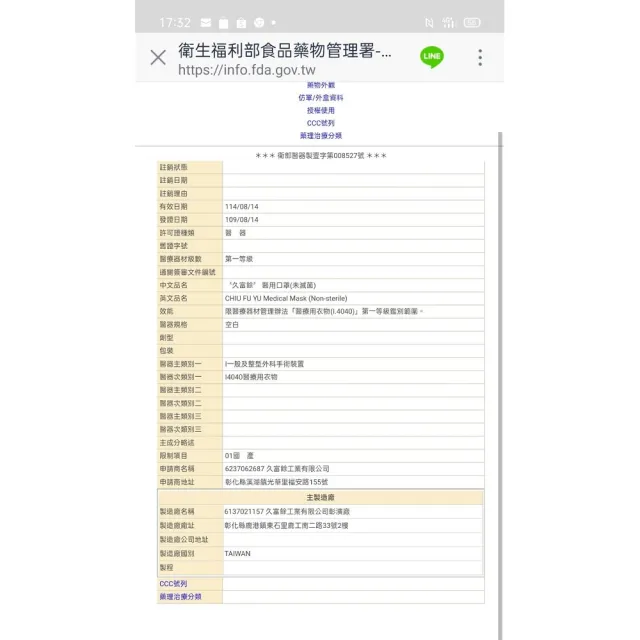640x640 pixels.
Task: Open the three-dot overflow menu
Action: [480, 57]
